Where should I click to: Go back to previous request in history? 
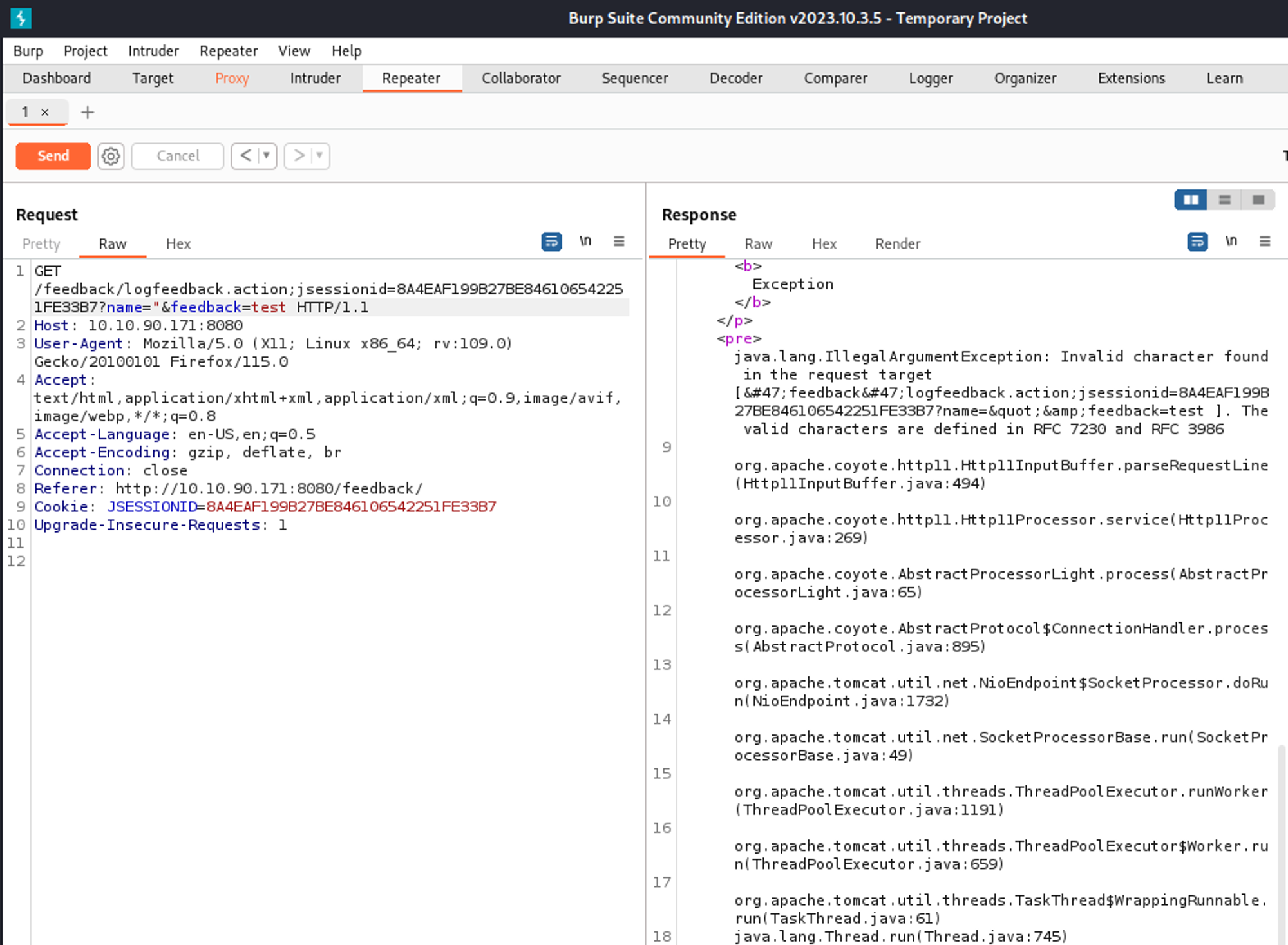[245, 156]
